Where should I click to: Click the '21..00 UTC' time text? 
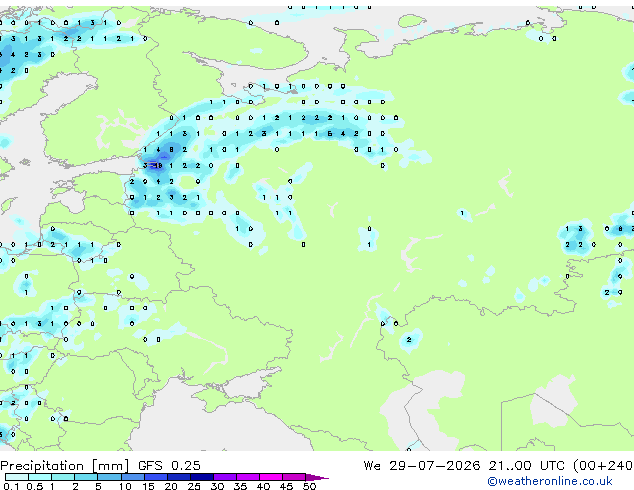tap(526, 466)
